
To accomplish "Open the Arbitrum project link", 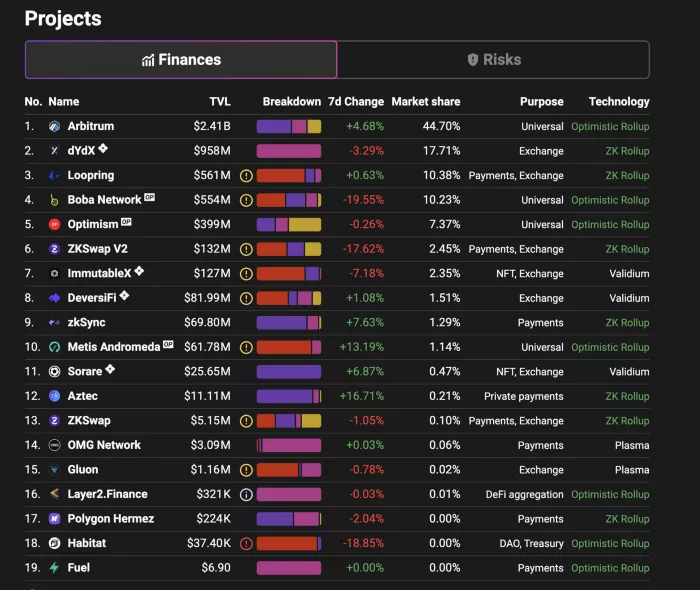I will coord(91,126).
